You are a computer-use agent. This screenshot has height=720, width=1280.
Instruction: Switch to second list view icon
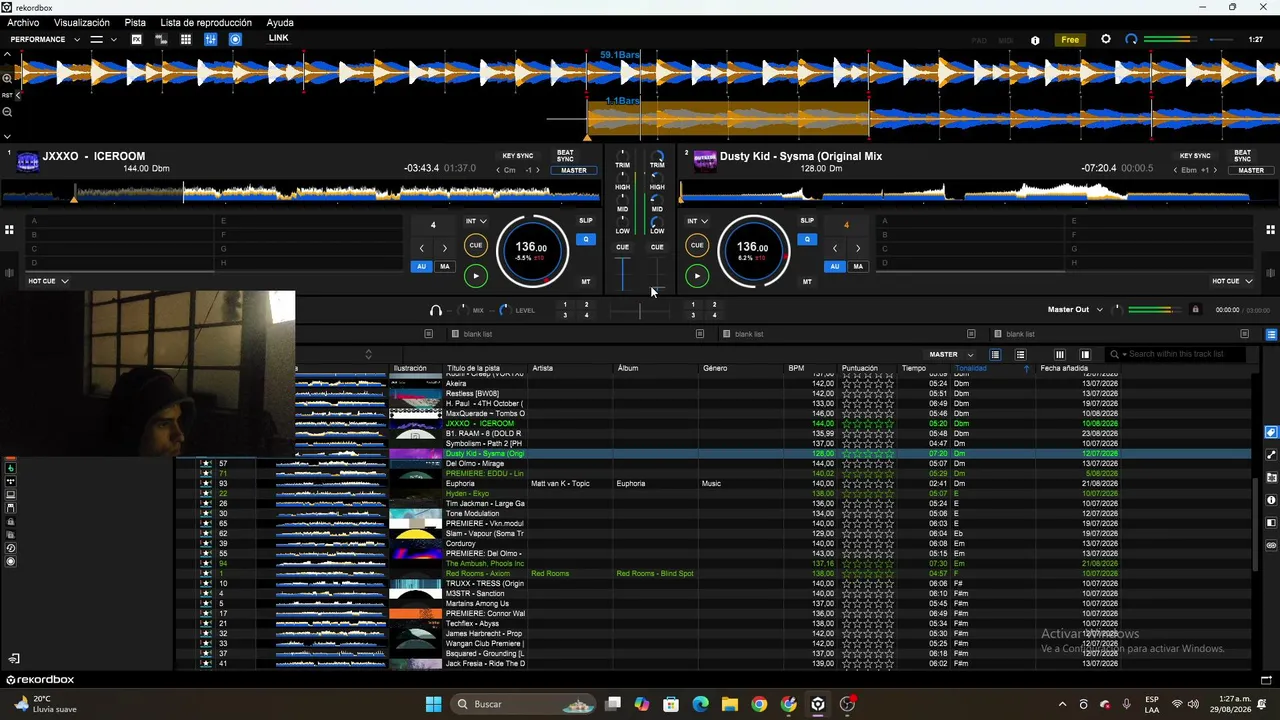click(x=1020, y=354)
